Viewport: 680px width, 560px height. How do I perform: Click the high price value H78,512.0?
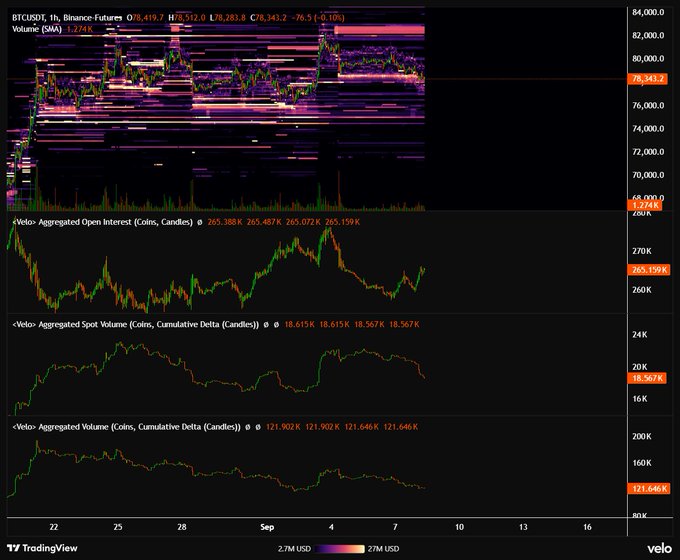187,18
